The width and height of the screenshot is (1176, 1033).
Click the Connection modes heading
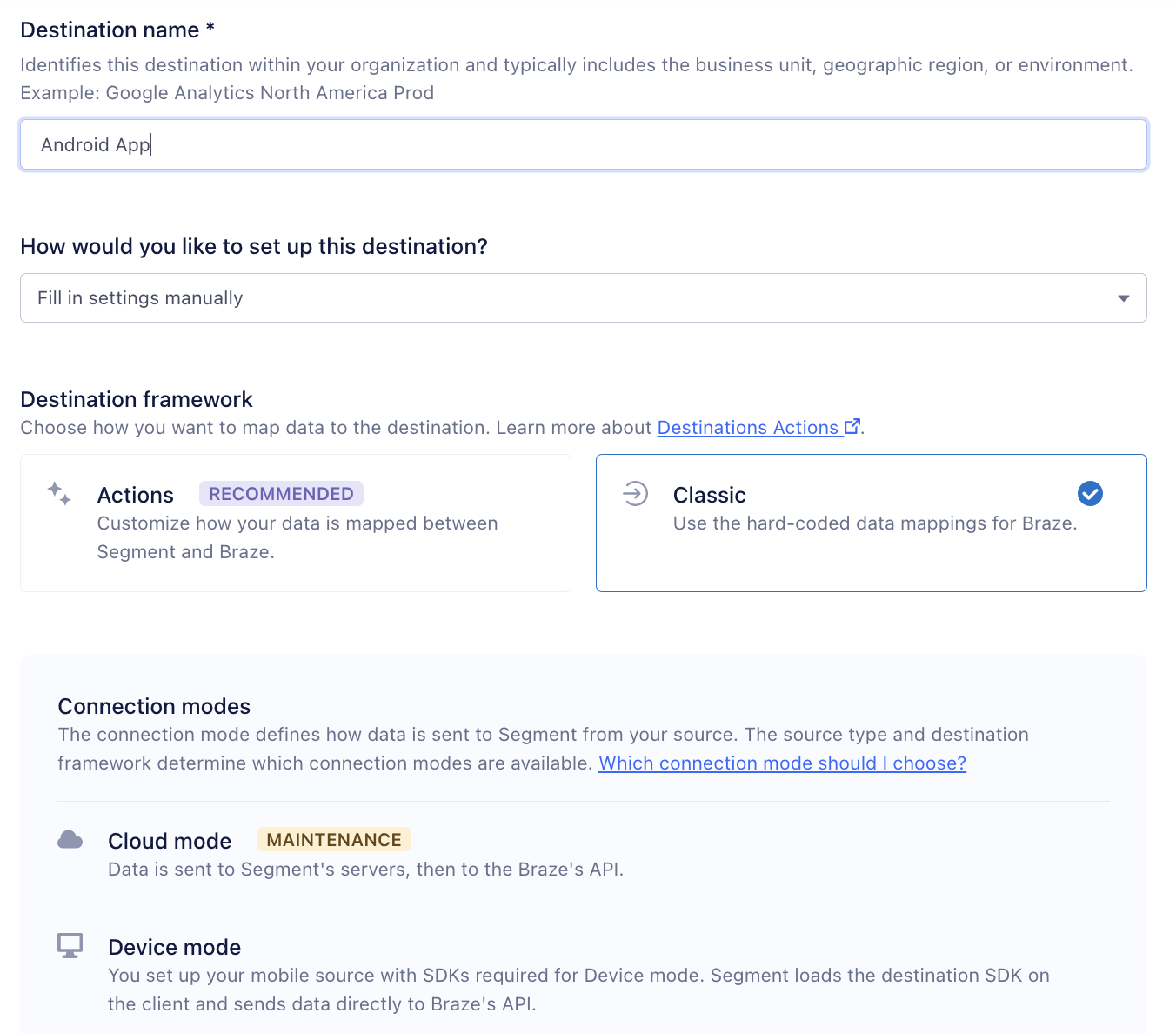154,706
